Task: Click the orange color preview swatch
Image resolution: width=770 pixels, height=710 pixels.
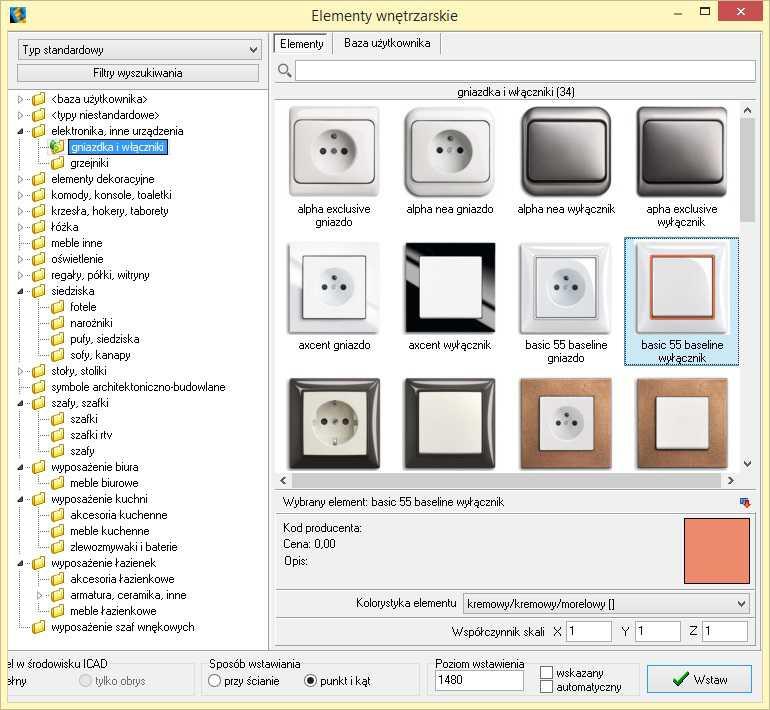Action: 717,551
